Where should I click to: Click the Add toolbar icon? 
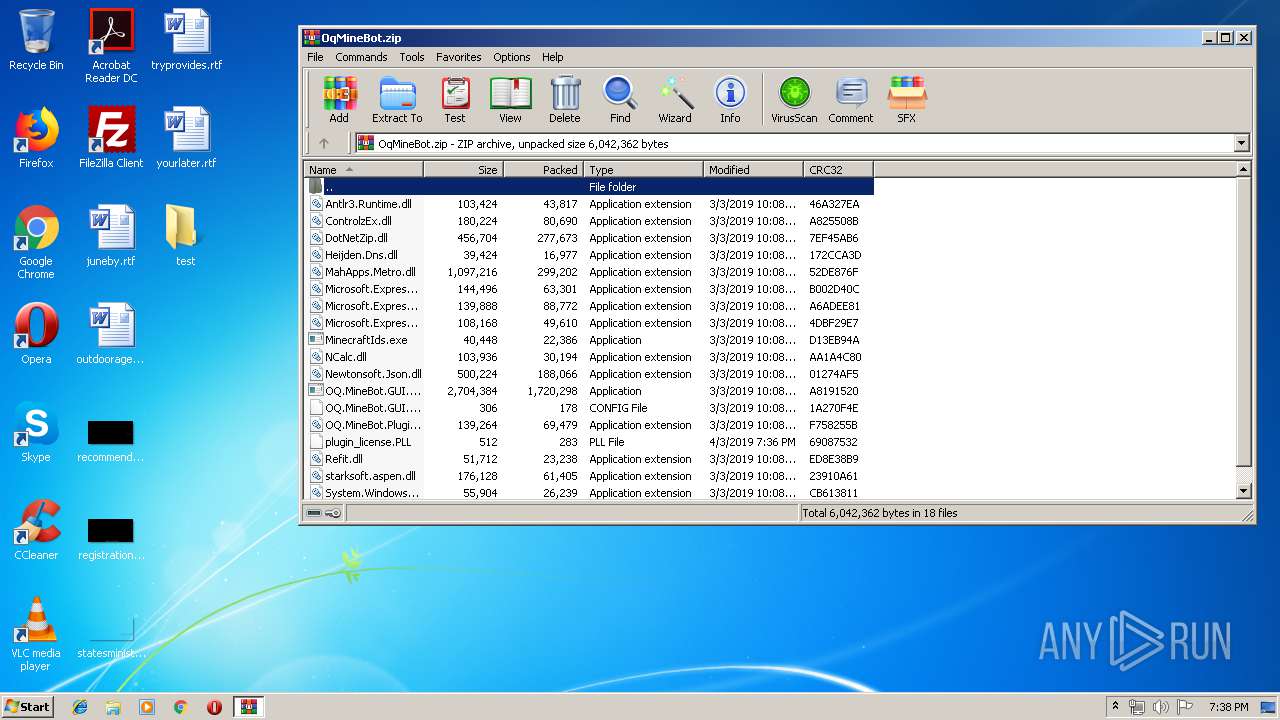coord(339,100)
